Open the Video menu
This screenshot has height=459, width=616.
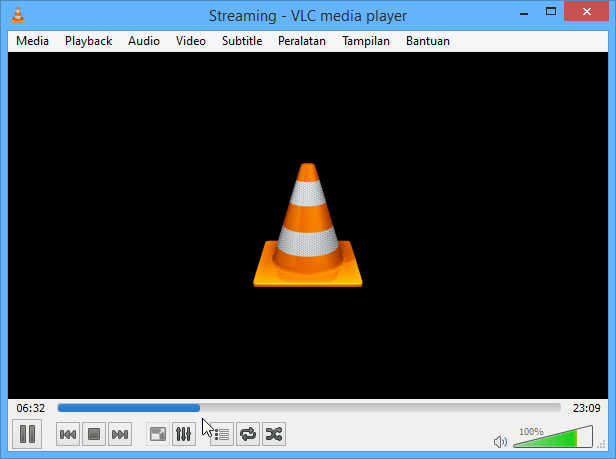pos(191,41)
